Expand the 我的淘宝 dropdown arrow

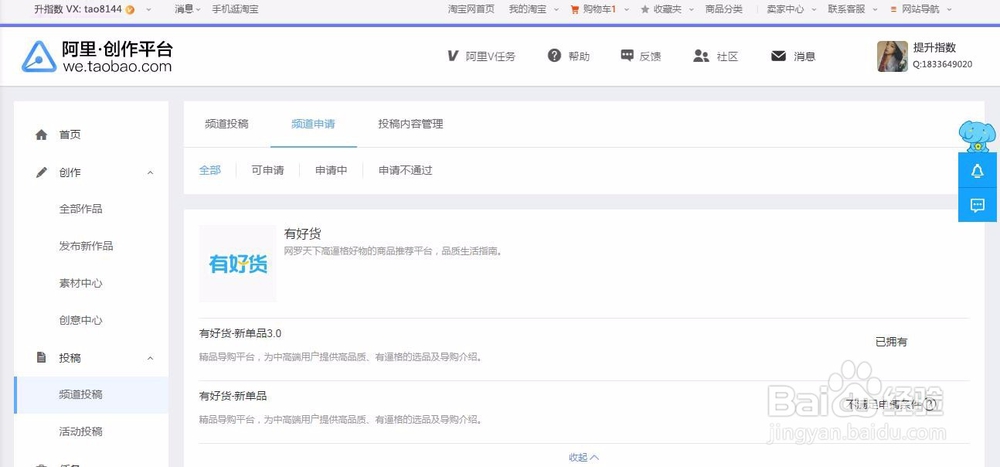pos(556,10)
